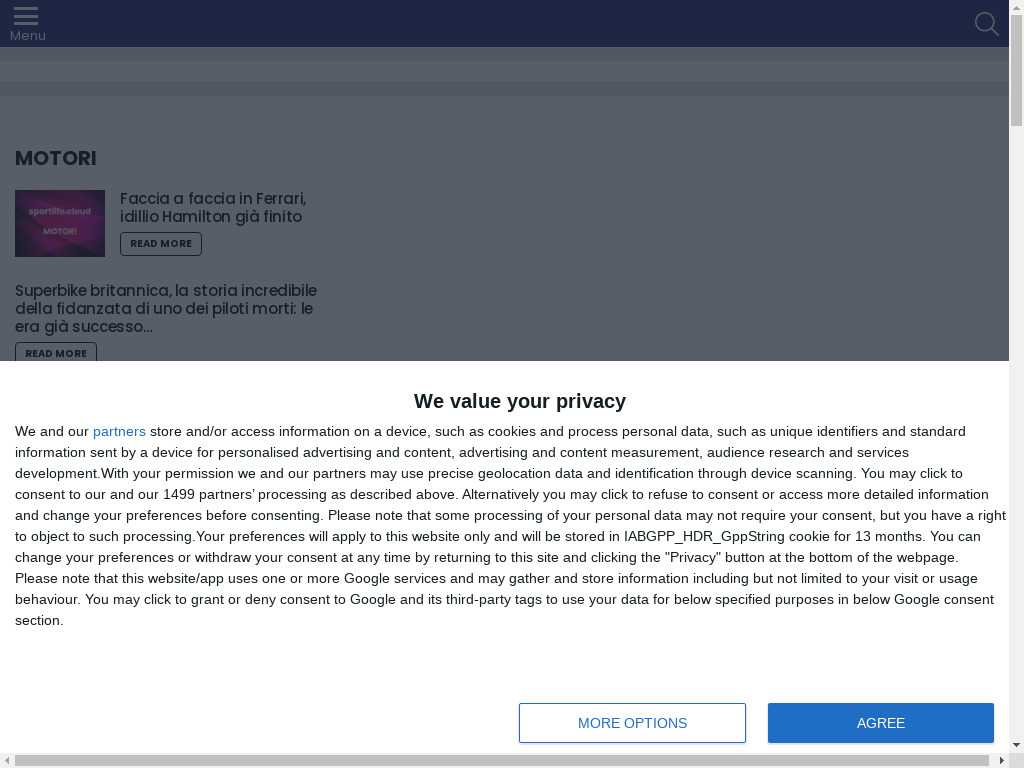This screenshot has height=768, width=1024.
Task: Click the We value your privacy heading
Action: (520, 401)
